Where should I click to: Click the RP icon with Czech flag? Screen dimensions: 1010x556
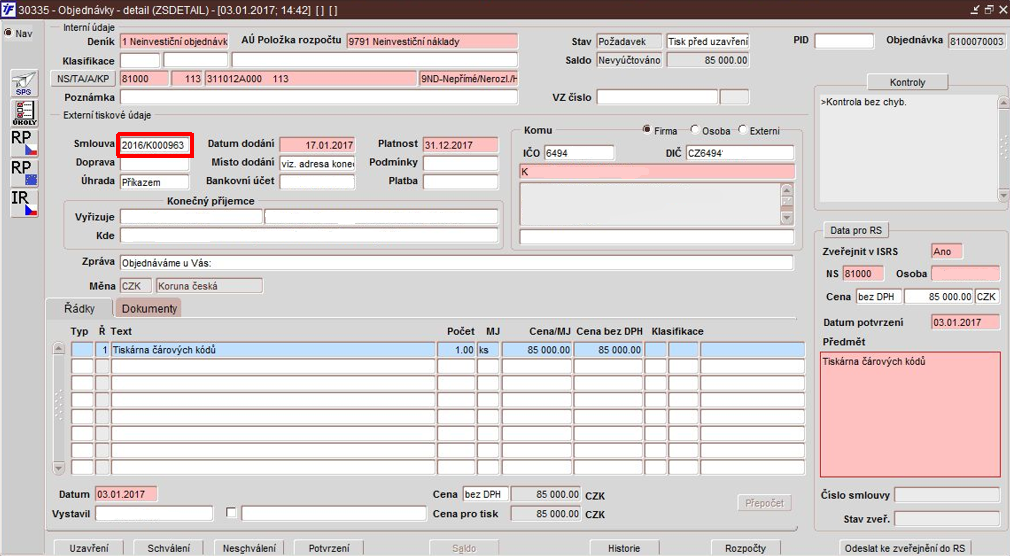tap(24, 142)
